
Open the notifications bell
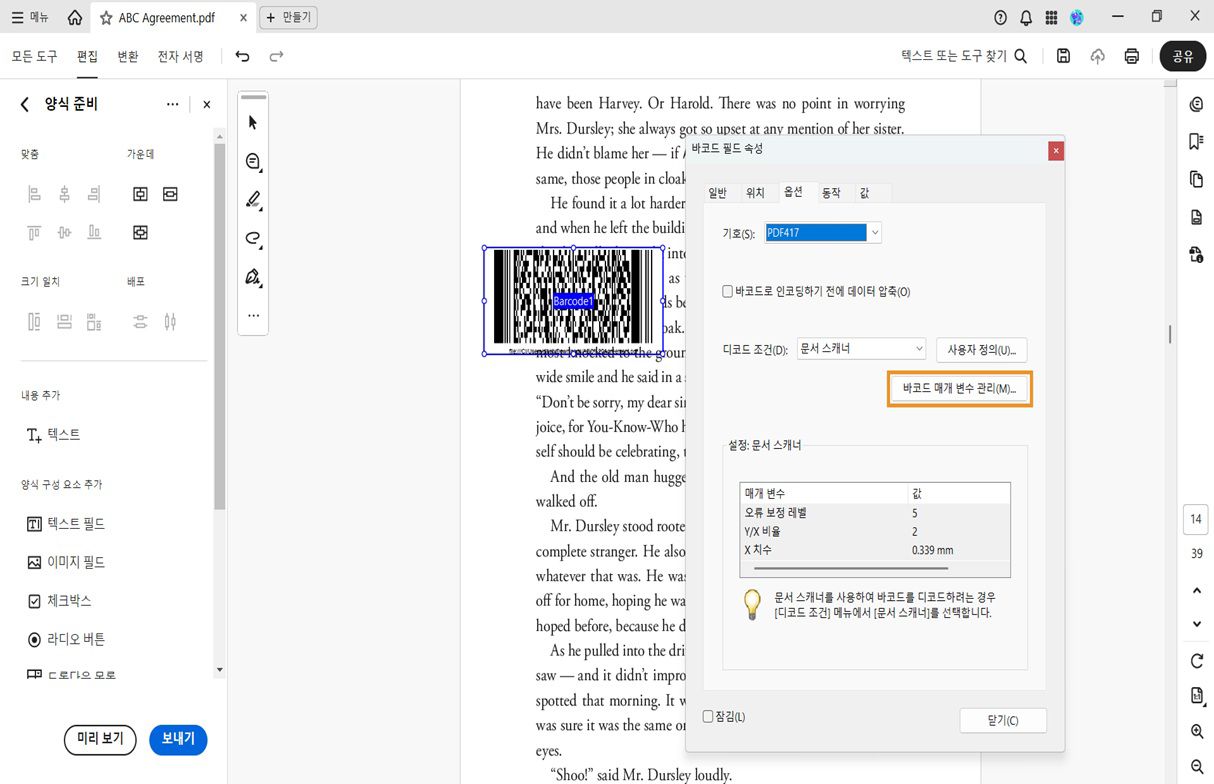tap(1026, 17)
